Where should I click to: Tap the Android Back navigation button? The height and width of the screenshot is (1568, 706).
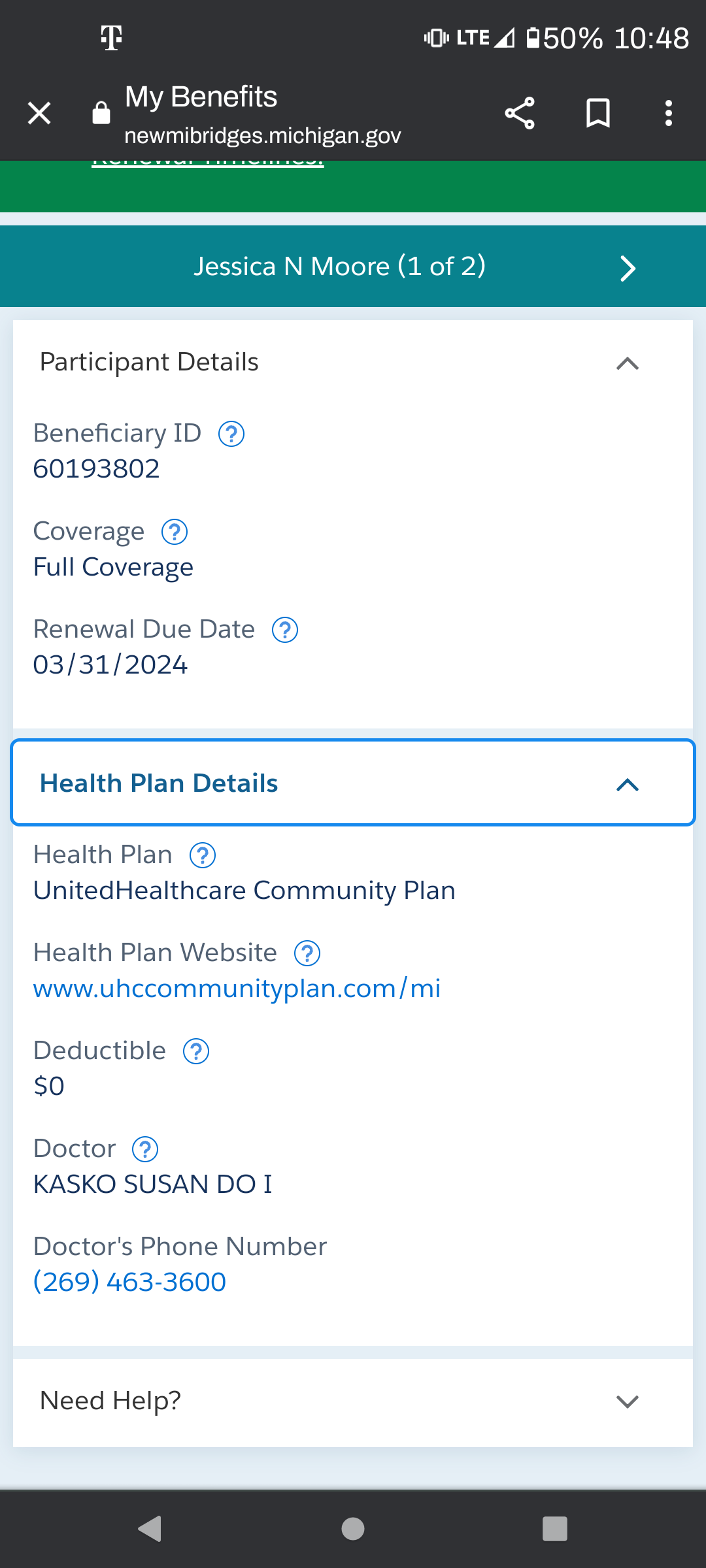tap(150, 1529)
